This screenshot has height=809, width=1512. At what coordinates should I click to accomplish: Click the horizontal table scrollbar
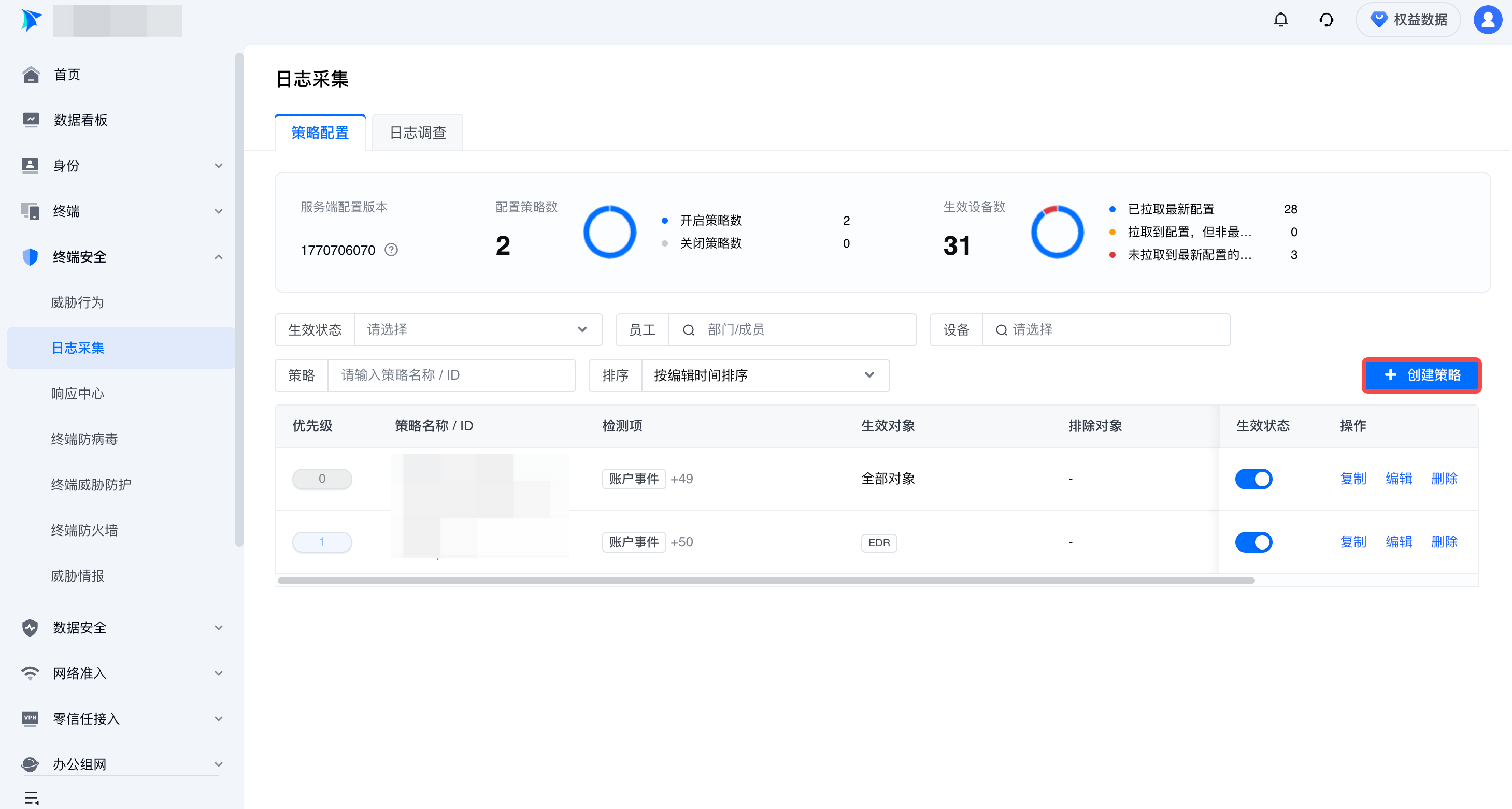coord(765,580)
